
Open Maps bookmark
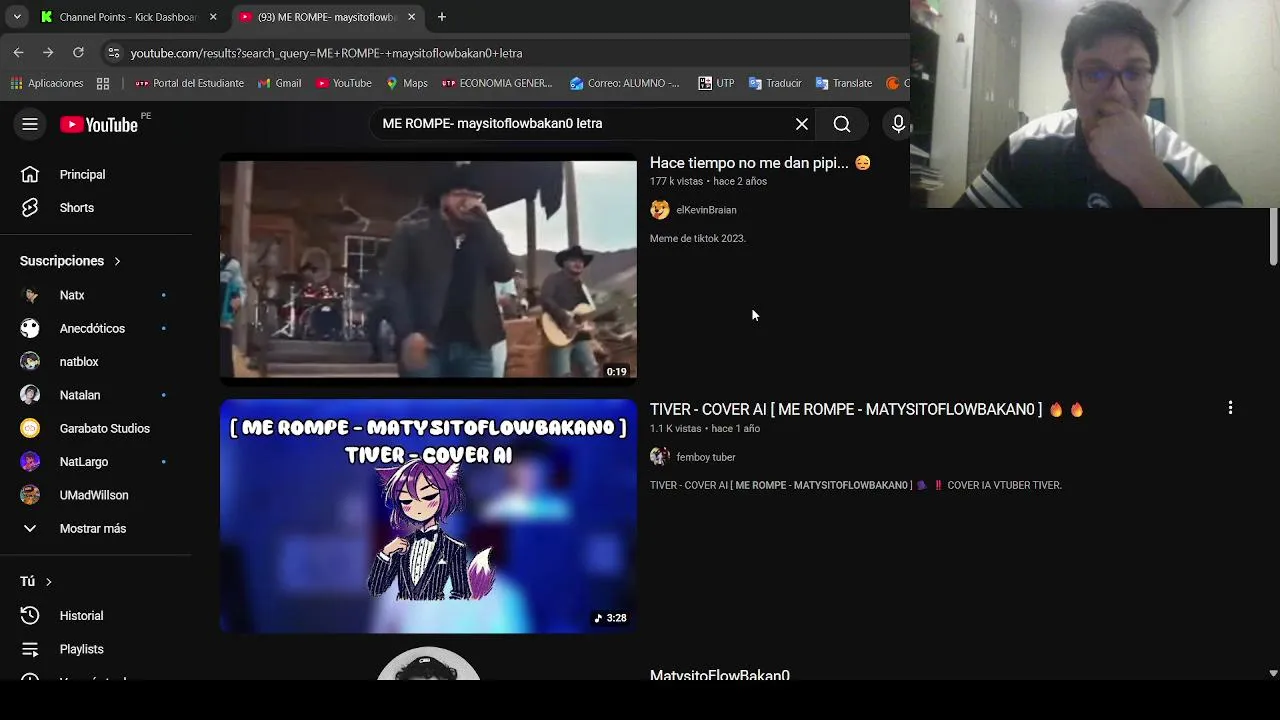point(406,83)
